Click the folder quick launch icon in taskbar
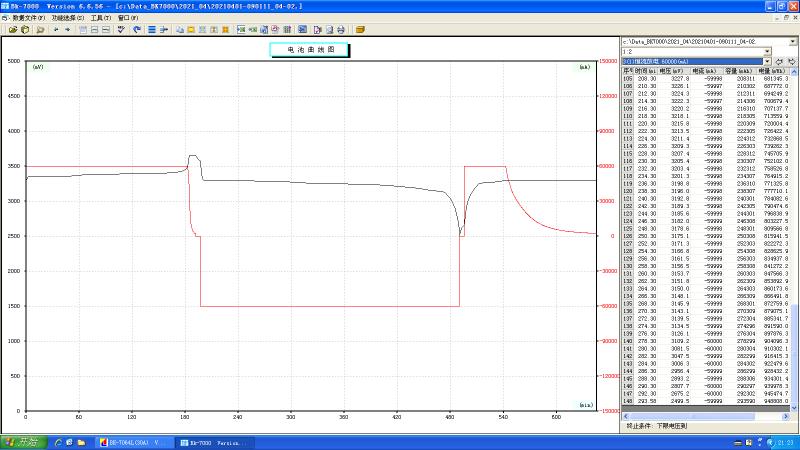 (81, 443)
